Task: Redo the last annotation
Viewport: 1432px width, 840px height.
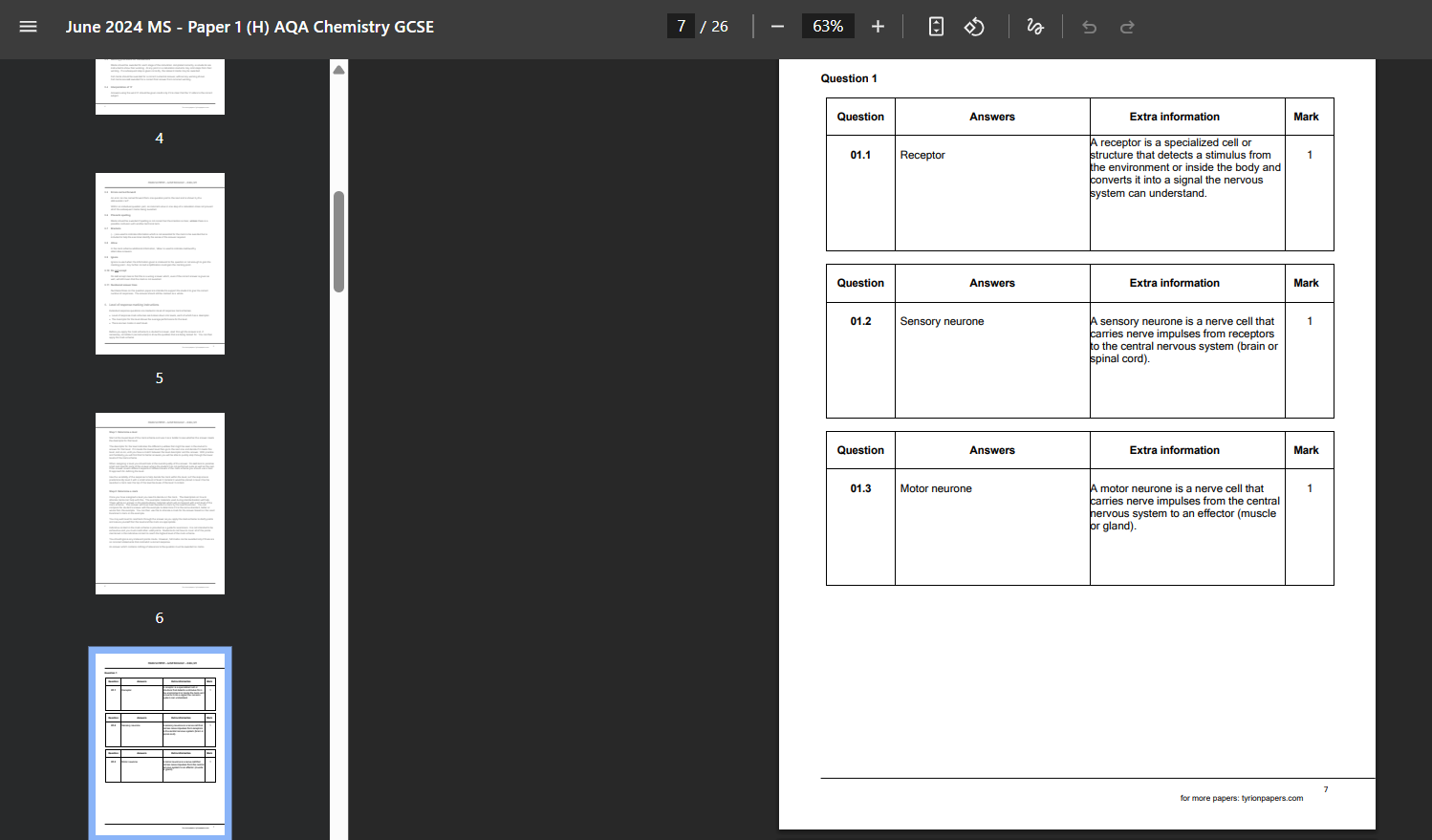Action: pos(1127,26)
